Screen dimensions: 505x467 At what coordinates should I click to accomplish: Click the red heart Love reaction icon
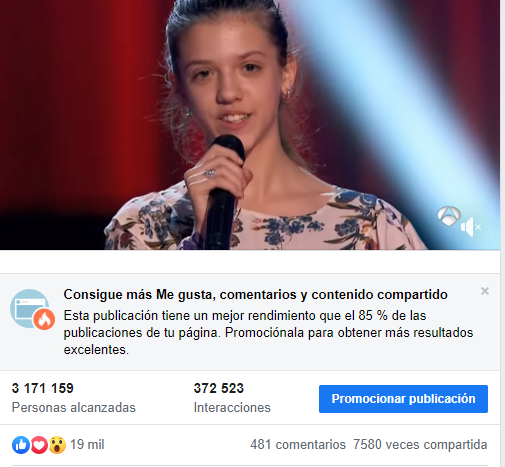(39, 445)
